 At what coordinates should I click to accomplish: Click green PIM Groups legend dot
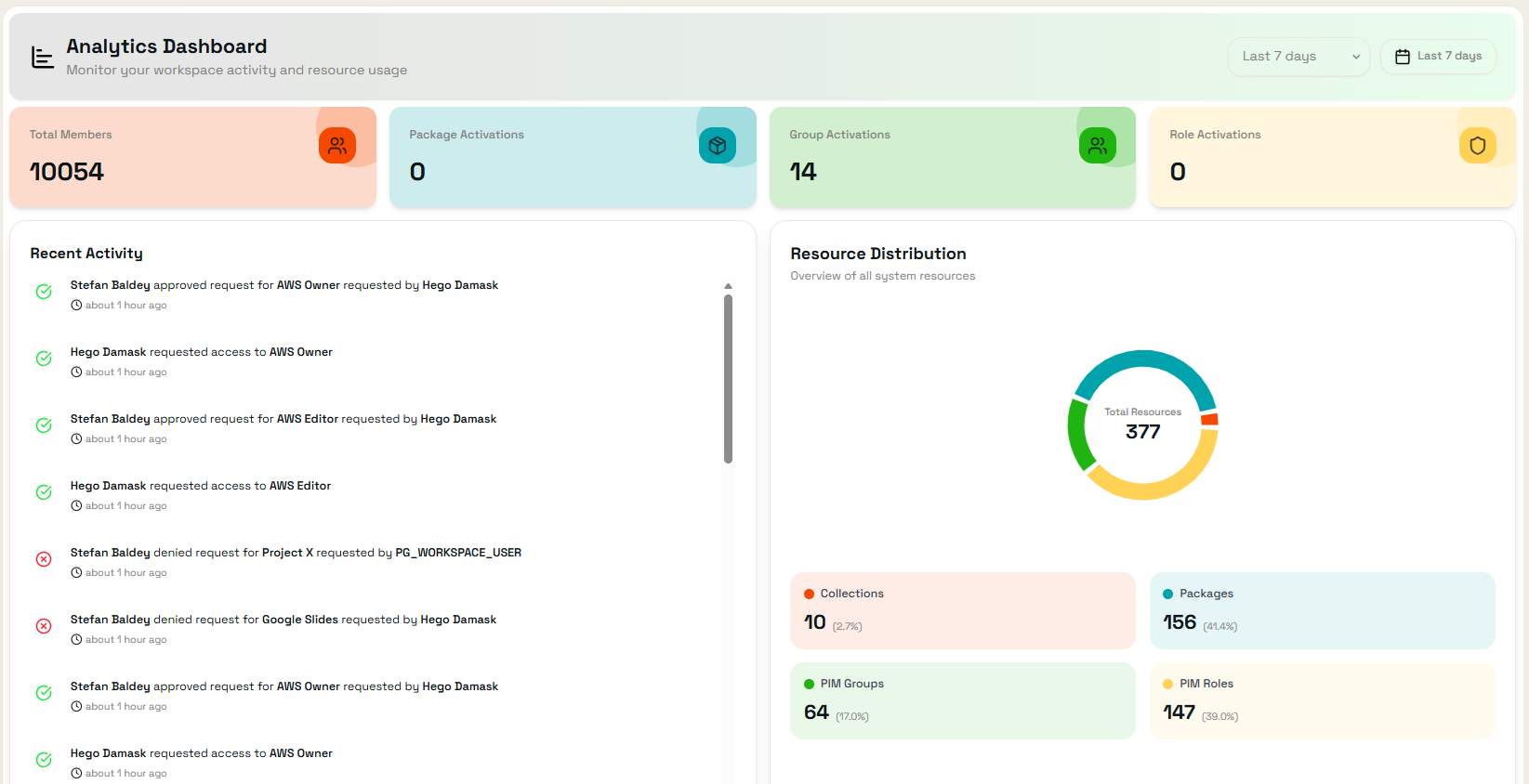809,685
